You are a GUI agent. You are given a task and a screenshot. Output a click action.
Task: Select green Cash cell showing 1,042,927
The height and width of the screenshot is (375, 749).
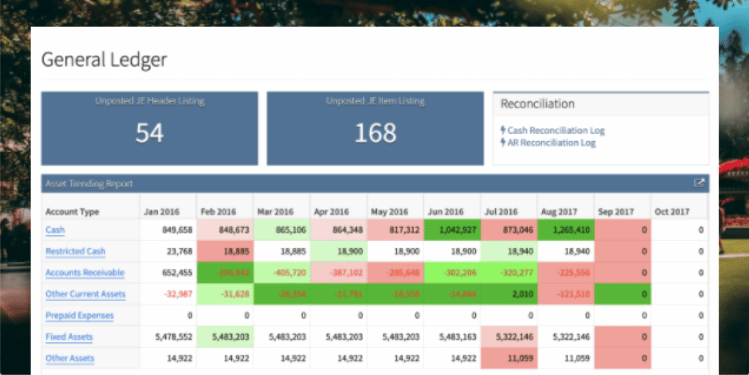click(x=452, y=230)
